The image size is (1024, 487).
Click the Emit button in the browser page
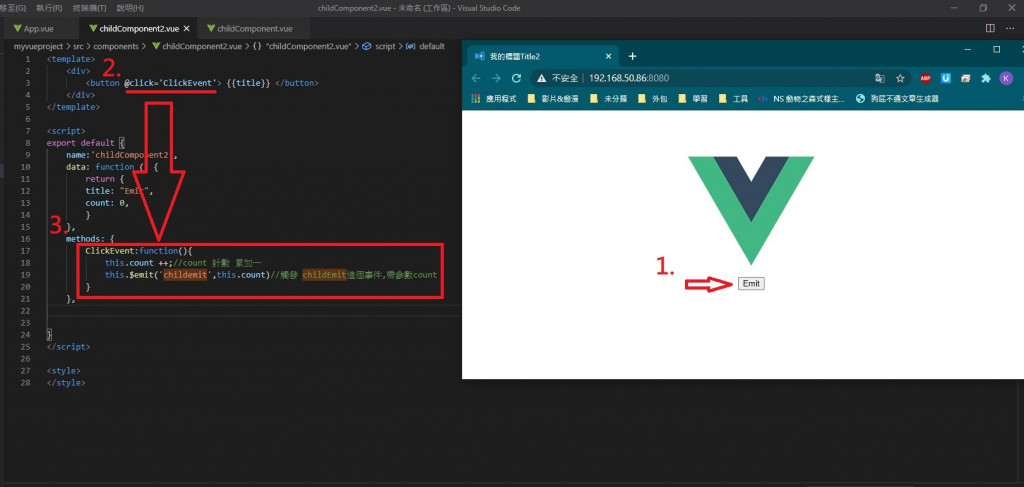click(751, 283)
